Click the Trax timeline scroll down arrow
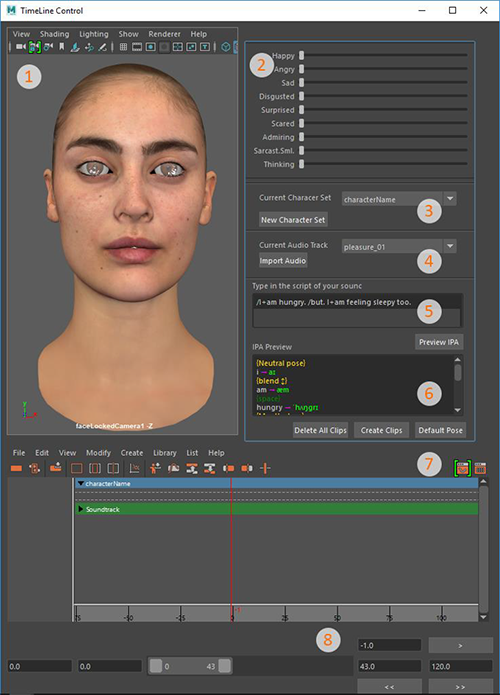 484,617
